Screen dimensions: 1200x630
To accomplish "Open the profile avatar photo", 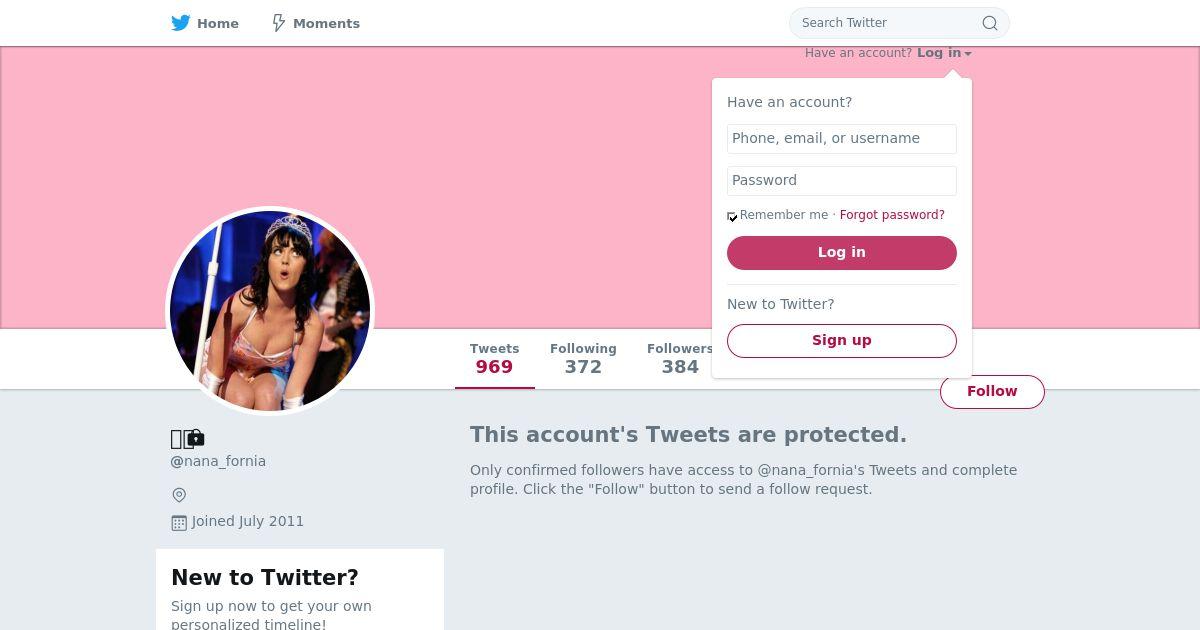I will pyautogui.click(x=270, y=310).
